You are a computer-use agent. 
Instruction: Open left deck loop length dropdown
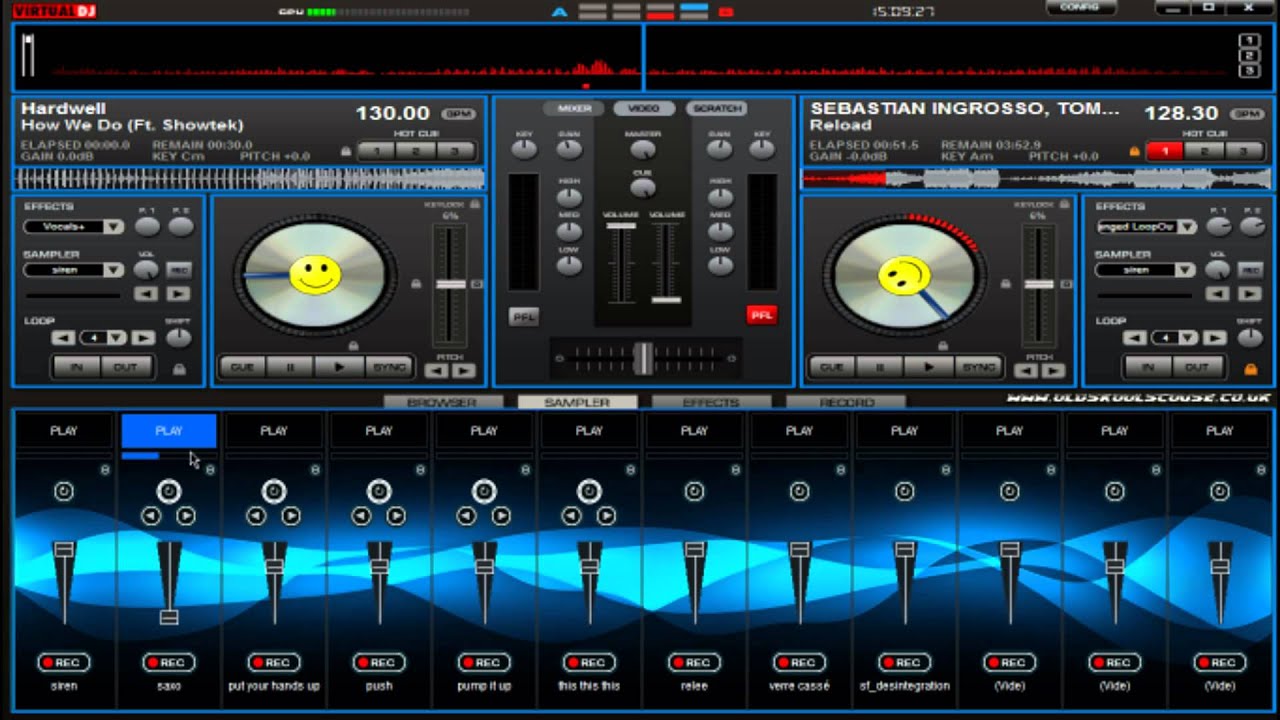point(117,338)
